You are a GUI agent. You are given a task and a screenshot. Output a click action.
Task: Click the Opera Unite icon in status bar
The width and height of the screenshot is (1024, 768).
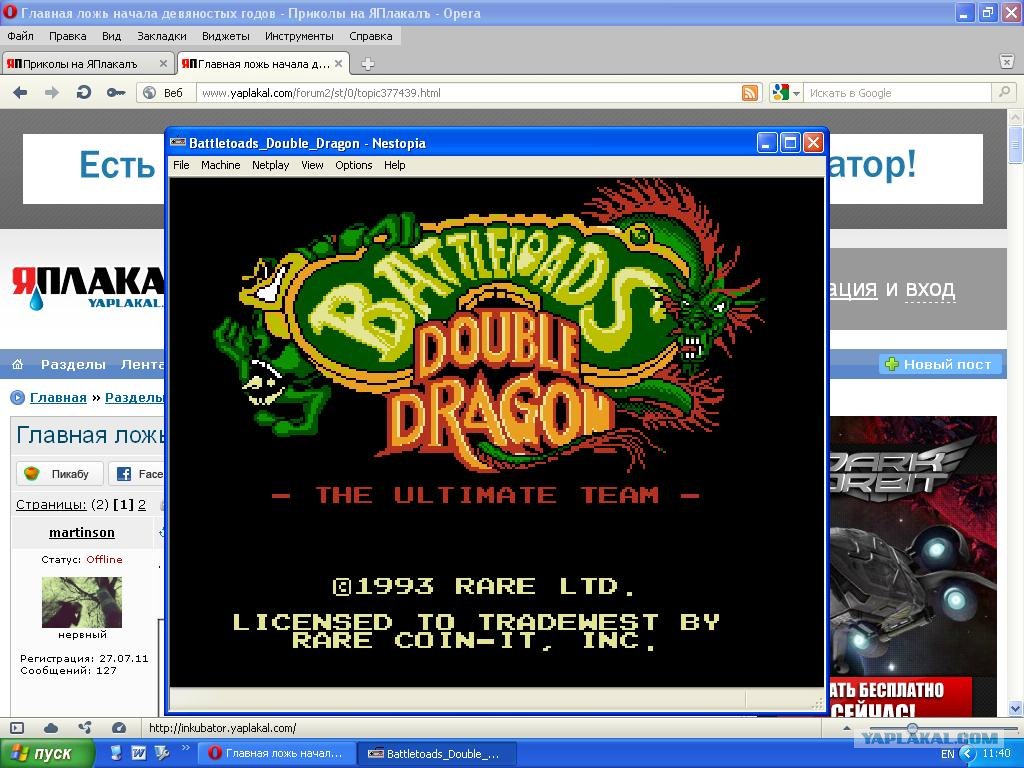point(85,728)
